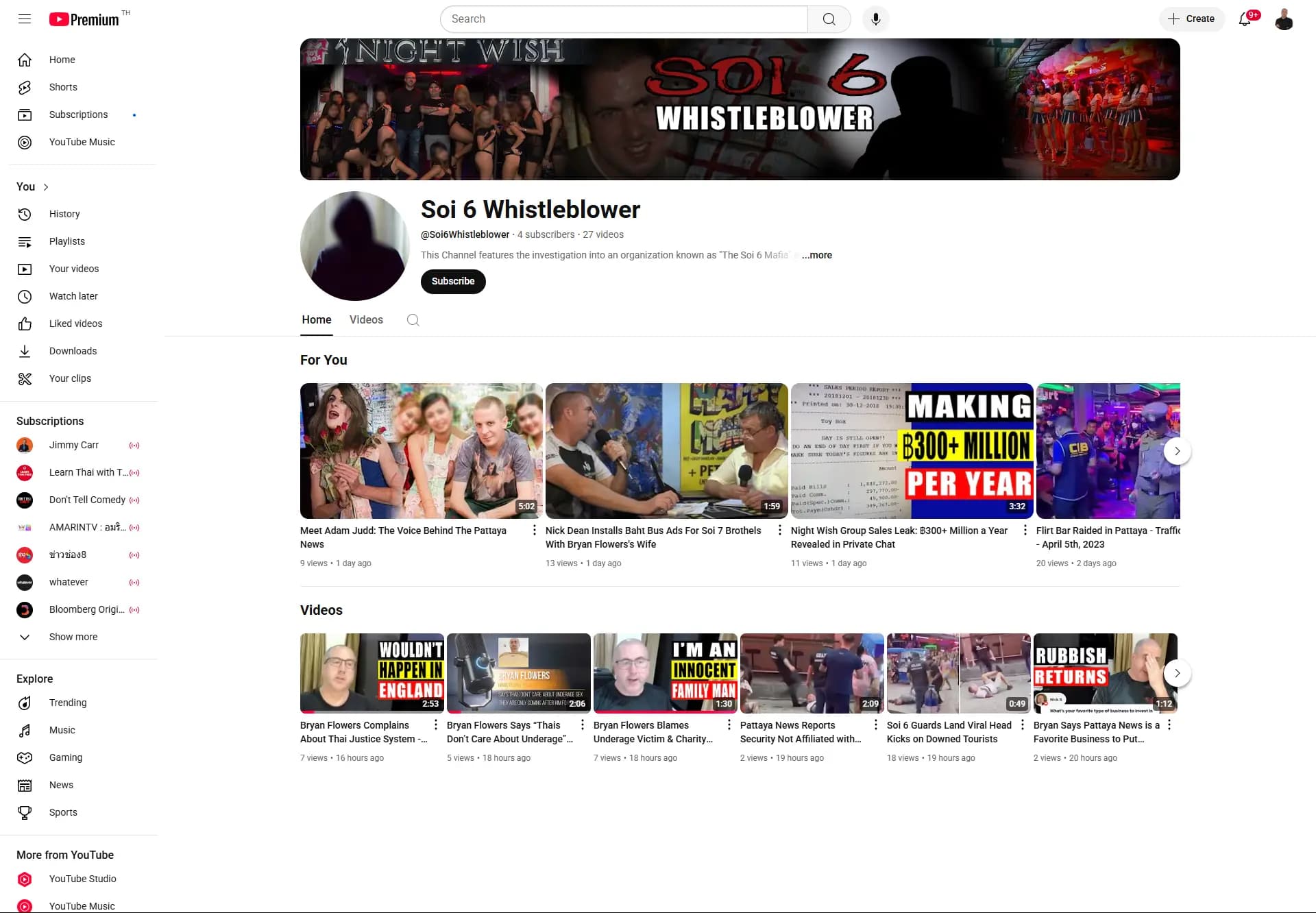Subscribe to Soi 6 Whistleblower
1316x913 pixels.
[453, 282]
